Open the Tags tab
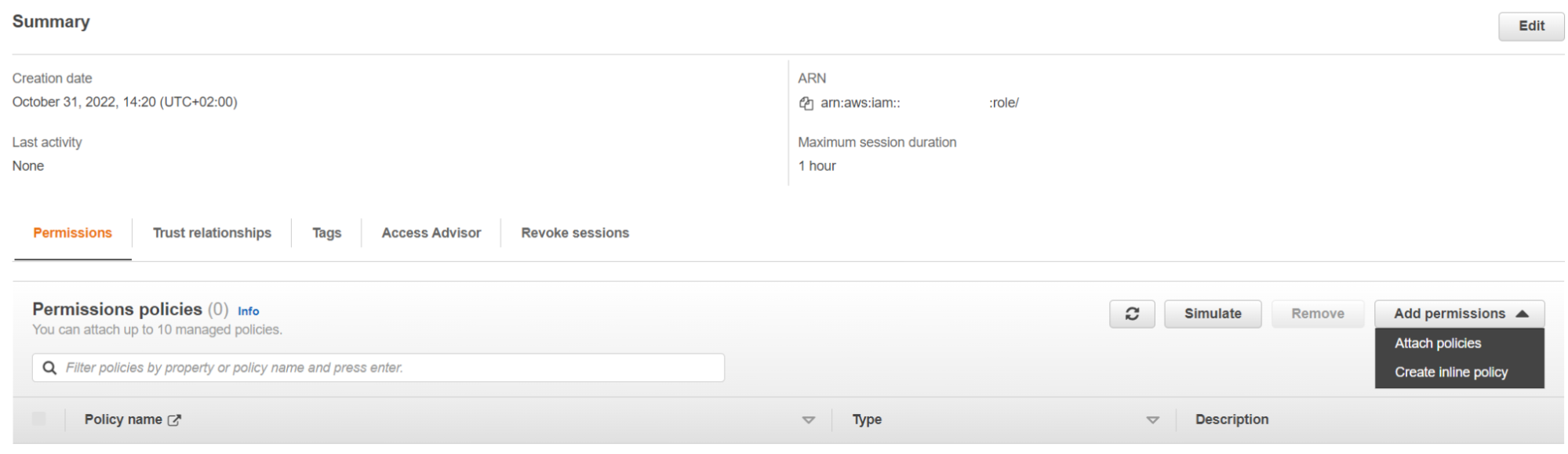The height and width of the screenshot is (454, 1568). (x=326, y=233)
